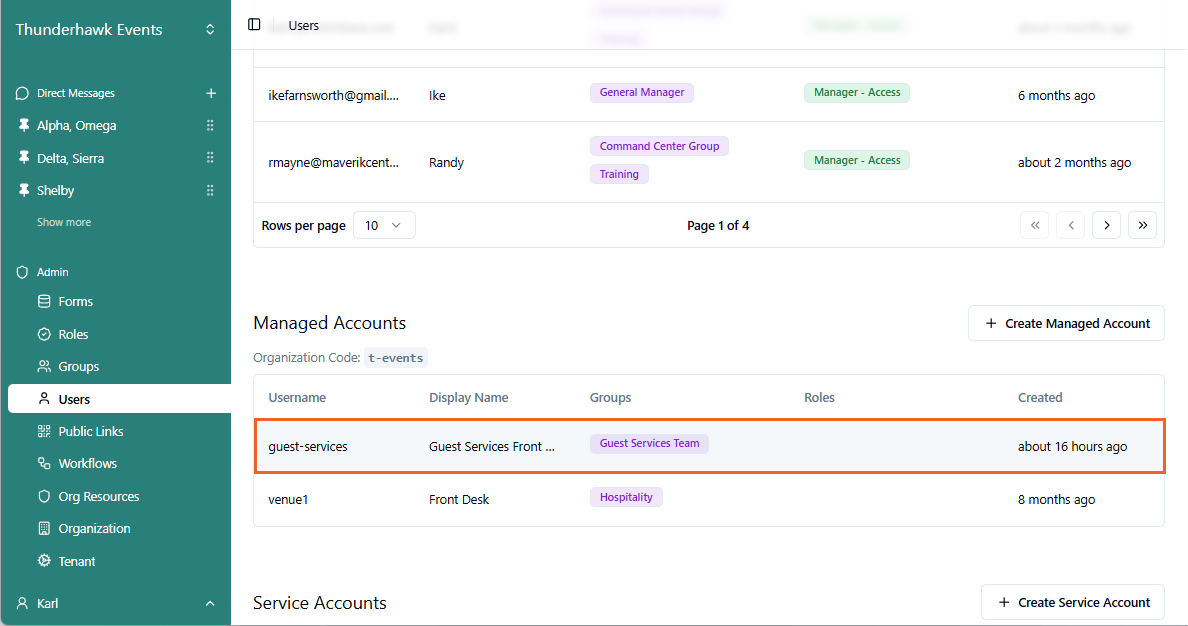Screen dimensions: 1188x626
Task: Click drag handle beside Shelby
Action: coord(210,190)
